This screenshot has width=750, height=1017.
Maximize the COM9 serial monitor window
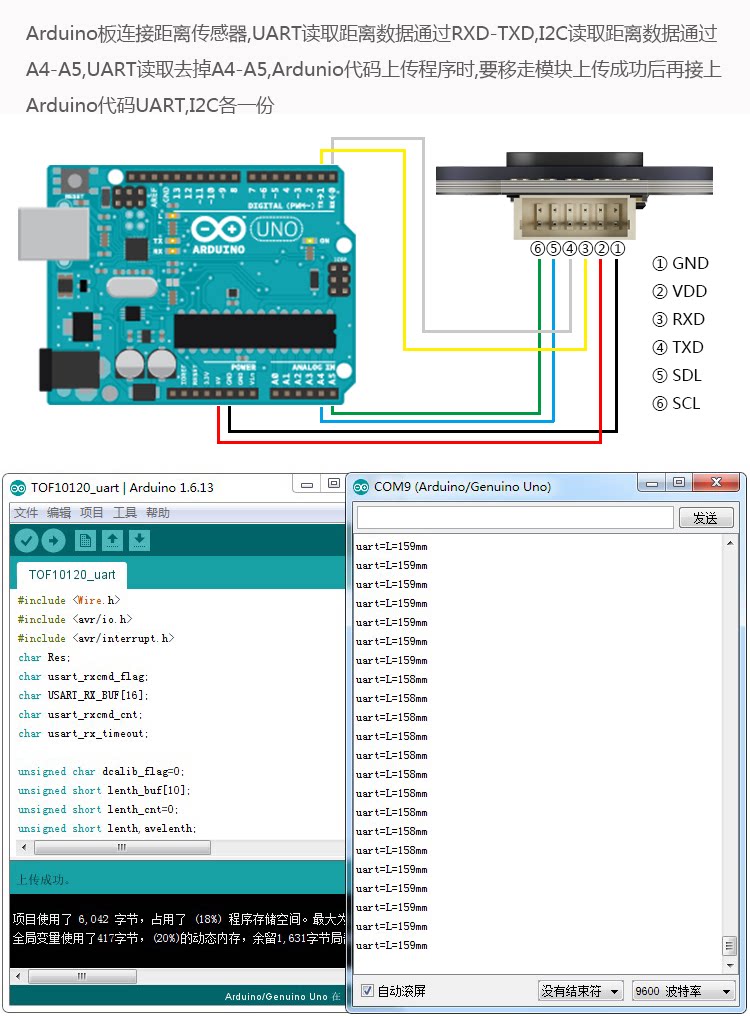[x=679, y=483]
